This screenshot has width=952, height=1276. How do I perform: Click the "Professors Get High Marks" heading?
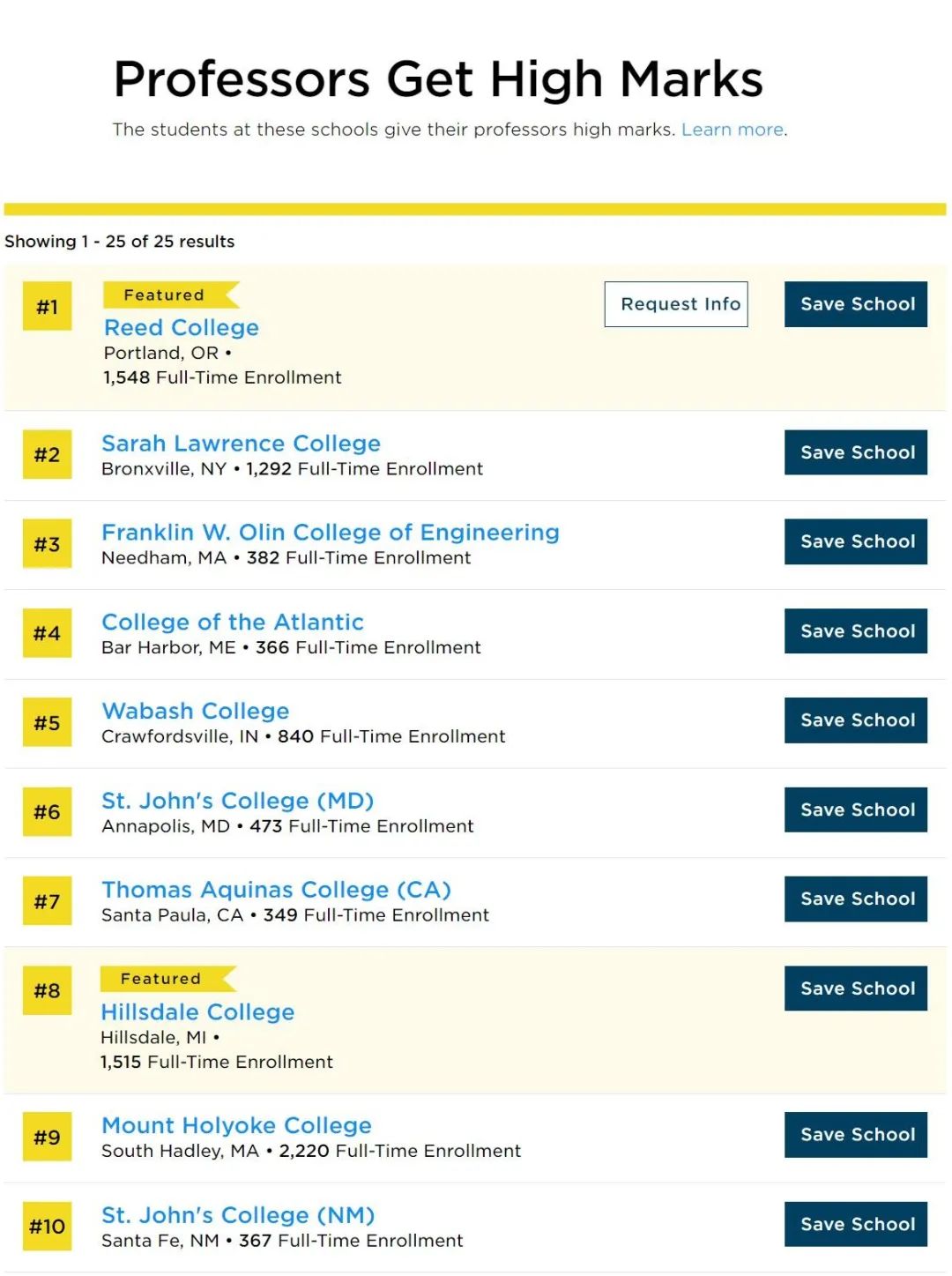[x=438, y=78]
